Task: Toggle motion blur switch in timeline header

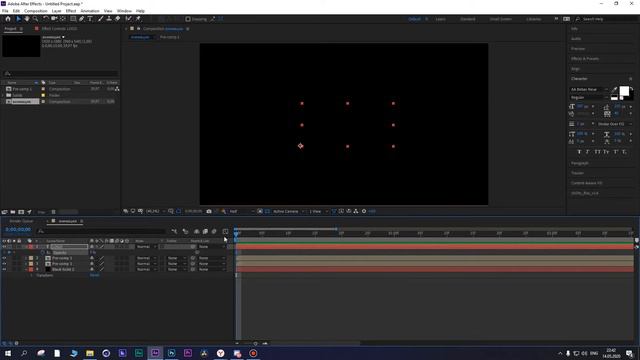Action: pyautogui.click(x=214, y=231)
